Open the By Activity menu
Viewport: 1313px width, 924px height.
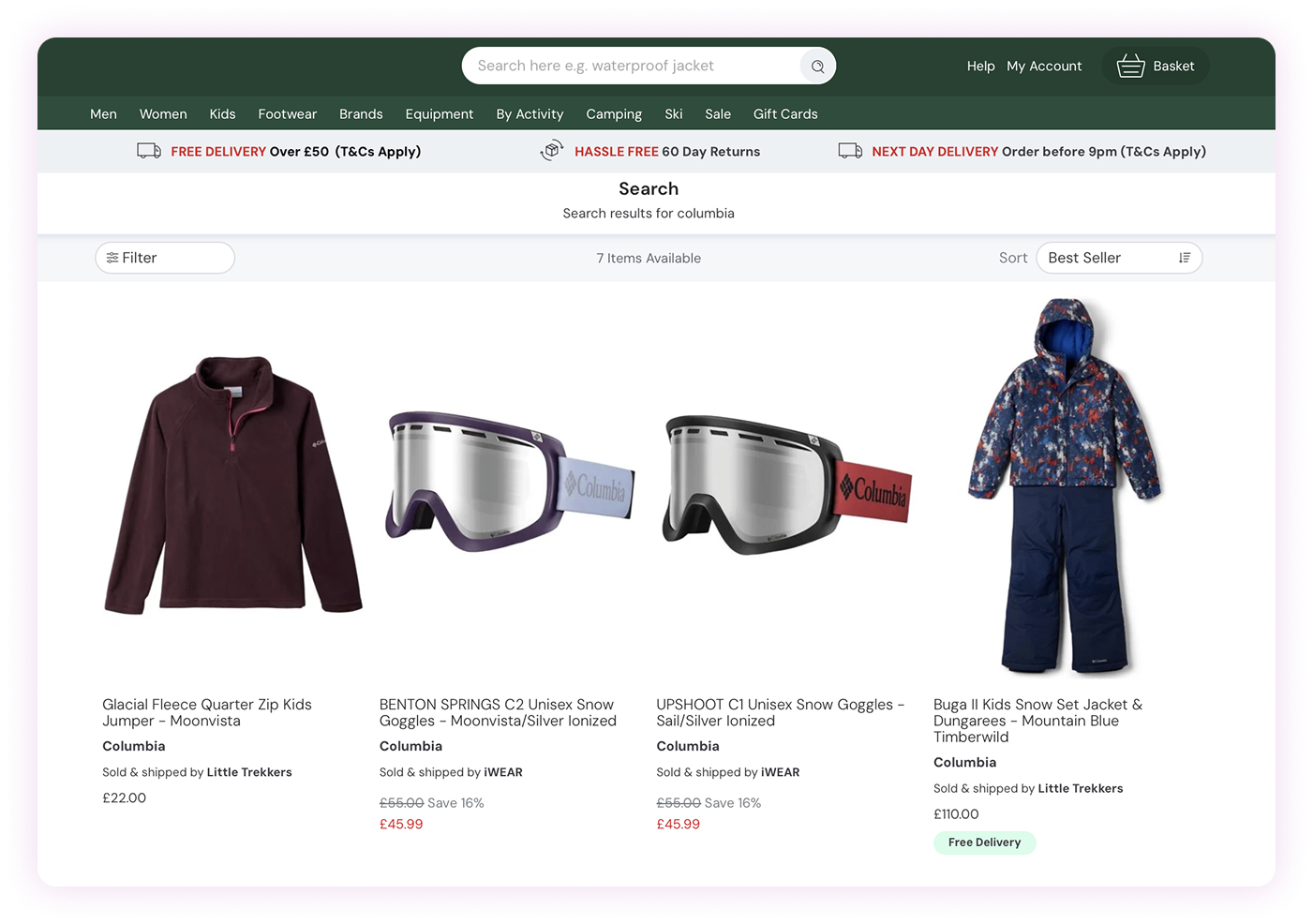[530, 114]
